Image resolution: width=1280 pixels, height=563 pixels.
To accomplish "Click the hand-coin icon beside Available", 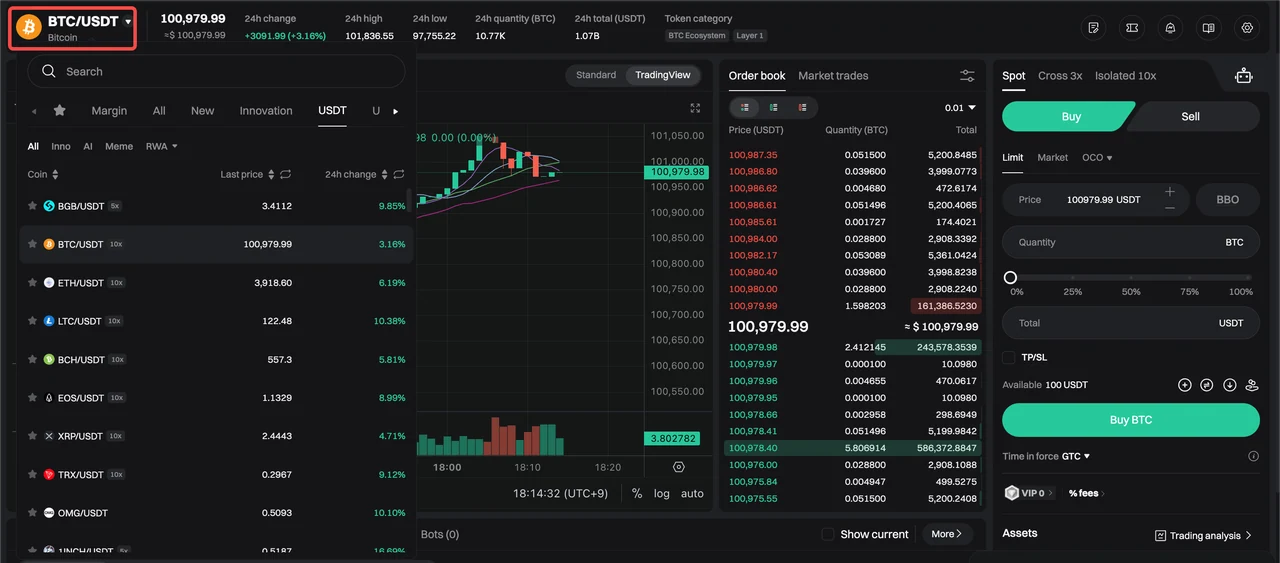I will pos(1252,385).
